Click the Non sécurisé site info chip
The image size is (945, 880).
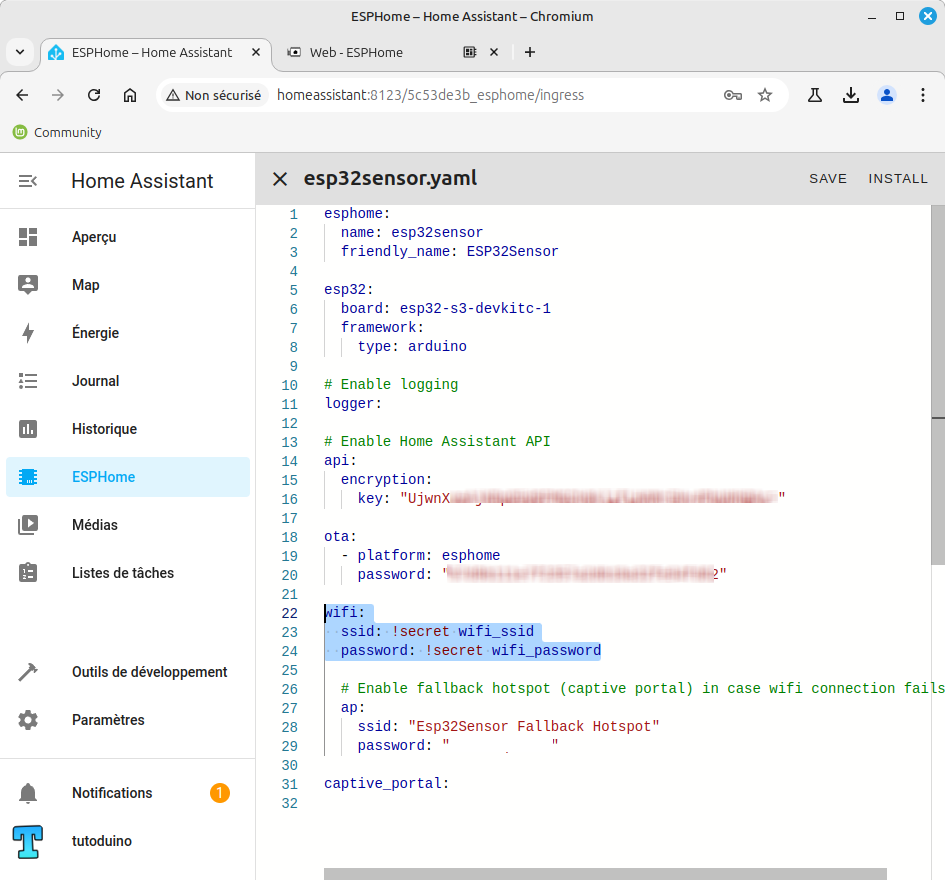[214, 95]
